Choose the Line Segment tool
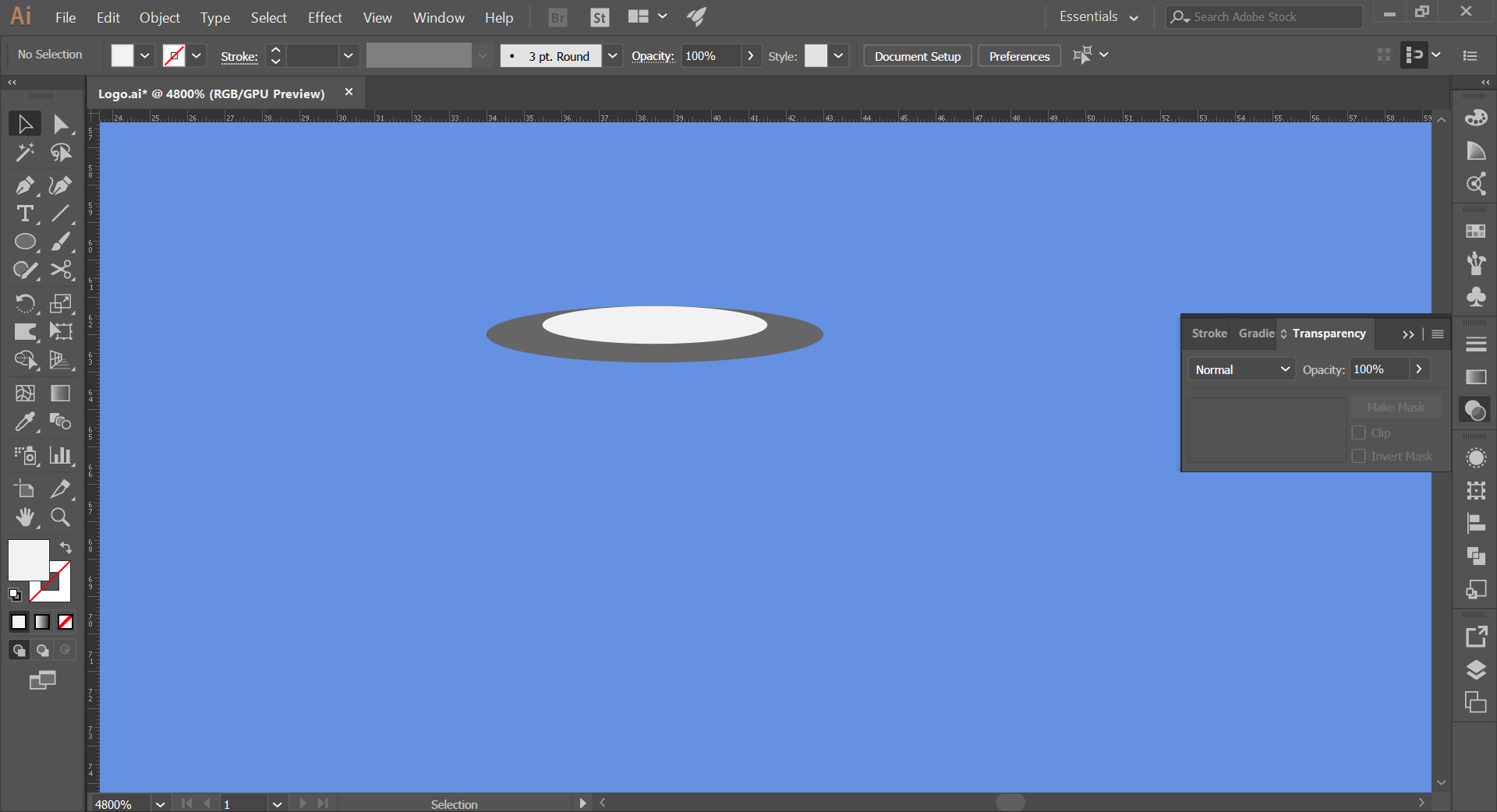The height and width of the screenshot is (812, 1497). coord(61,214)
